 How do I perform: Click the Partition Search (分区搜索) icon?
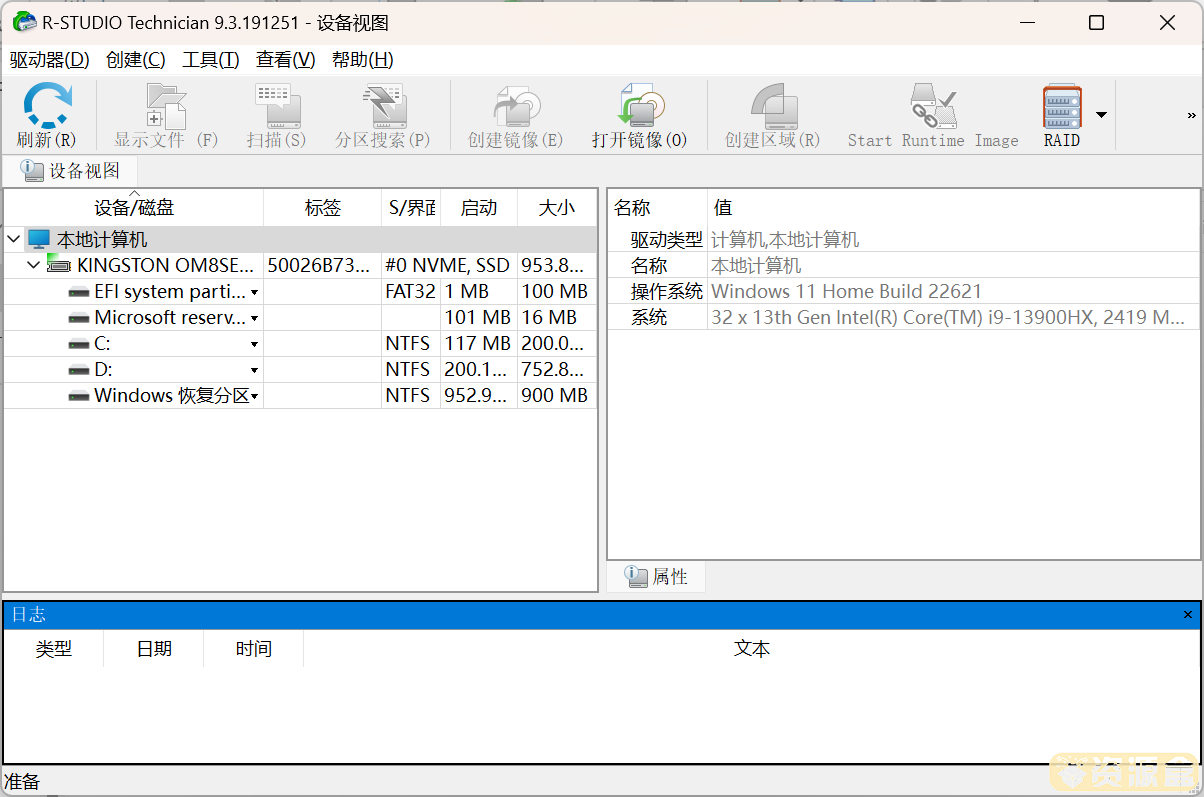coord(383,106)
